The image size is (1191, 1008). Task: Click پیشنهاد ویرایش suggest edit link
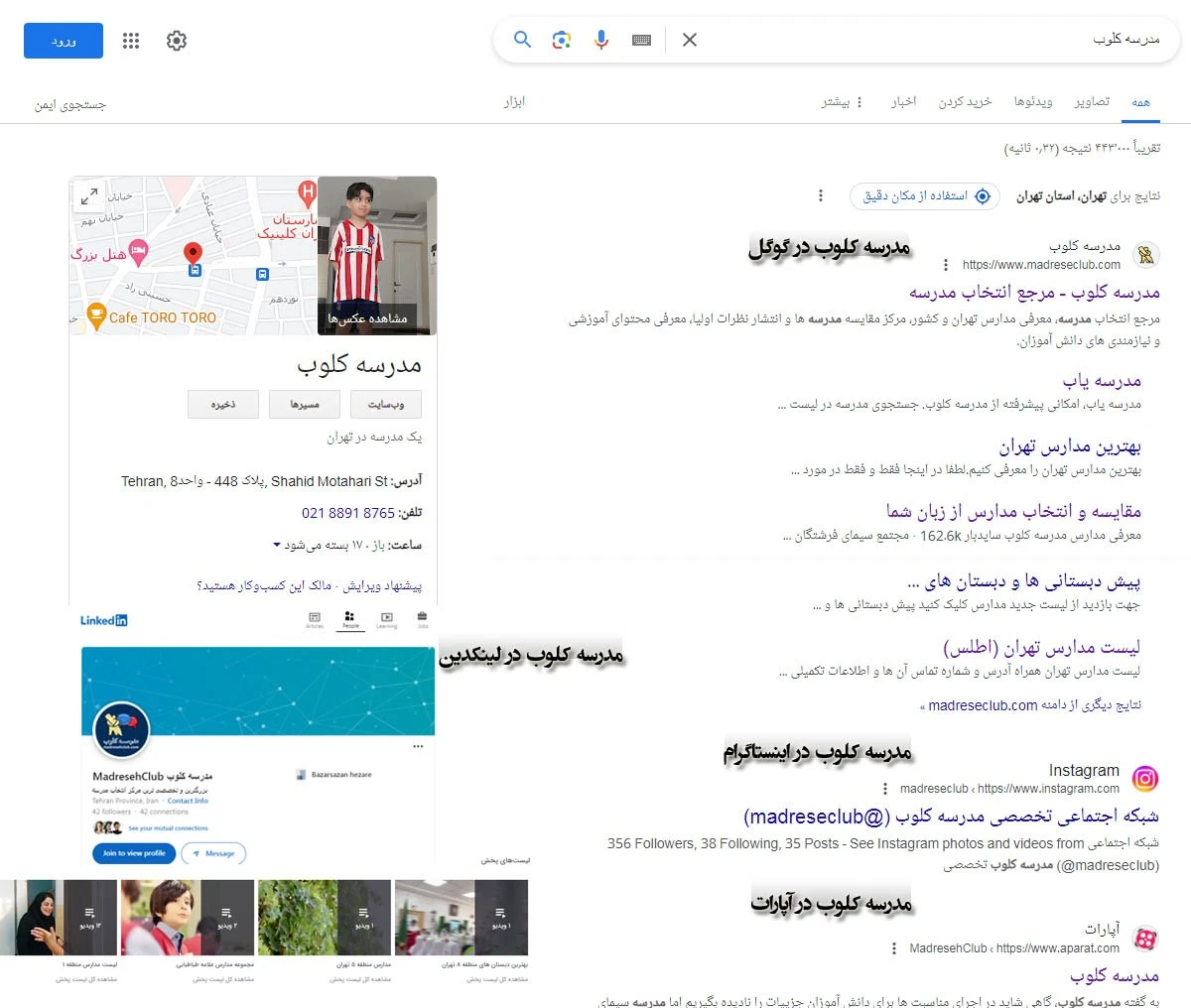click(x=383, y=585)
